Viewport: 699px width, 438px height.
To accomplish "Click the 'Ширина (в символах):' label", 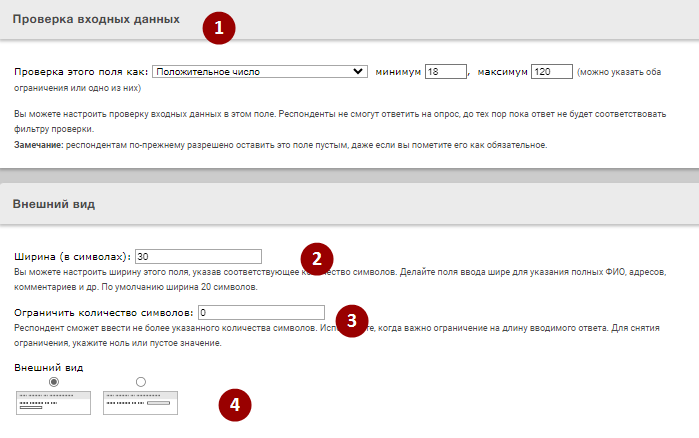I will click(x=73, y=256).
